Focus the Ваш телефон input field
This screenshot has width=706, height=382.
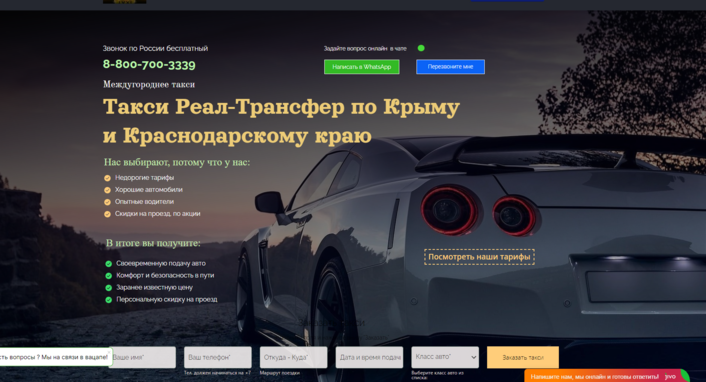(217, 357)
